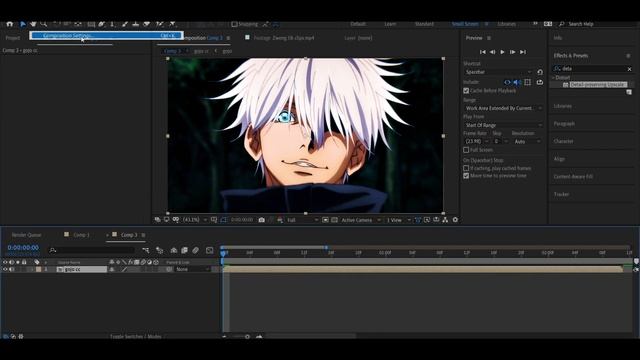The image size is (640, 360).
Task: Jump to first frame in Preview panel
Action: [483, 52]
